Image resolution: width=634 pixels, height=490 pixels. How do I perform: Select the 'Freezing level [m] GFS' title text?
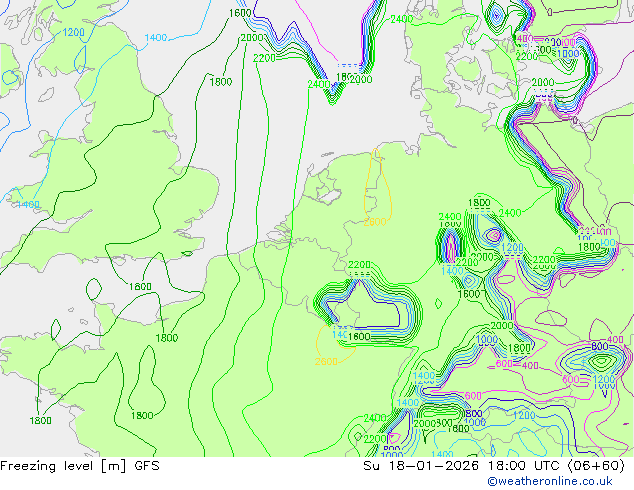80,466
